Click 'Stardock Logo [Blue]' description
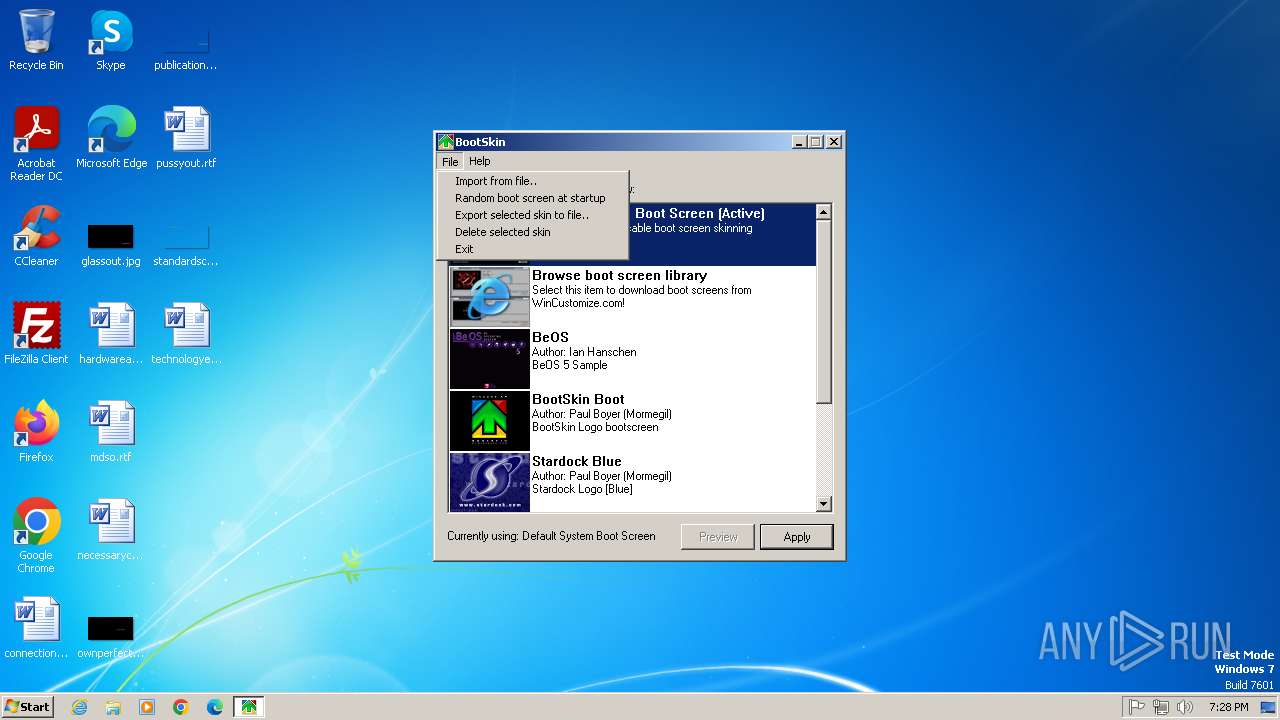Image resolution: width=1280 pixels, height=720 pixels. pos(582,489)
